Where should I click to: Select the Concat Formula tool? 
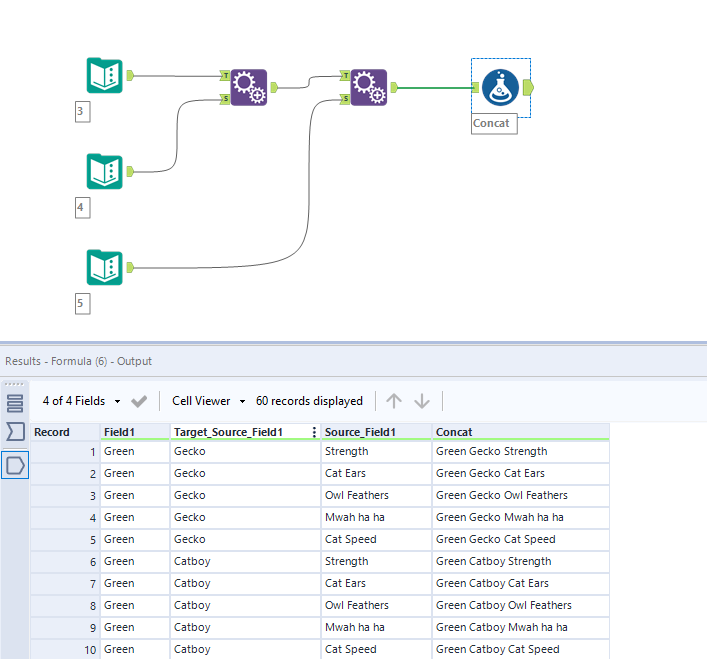tap(499, 87)
